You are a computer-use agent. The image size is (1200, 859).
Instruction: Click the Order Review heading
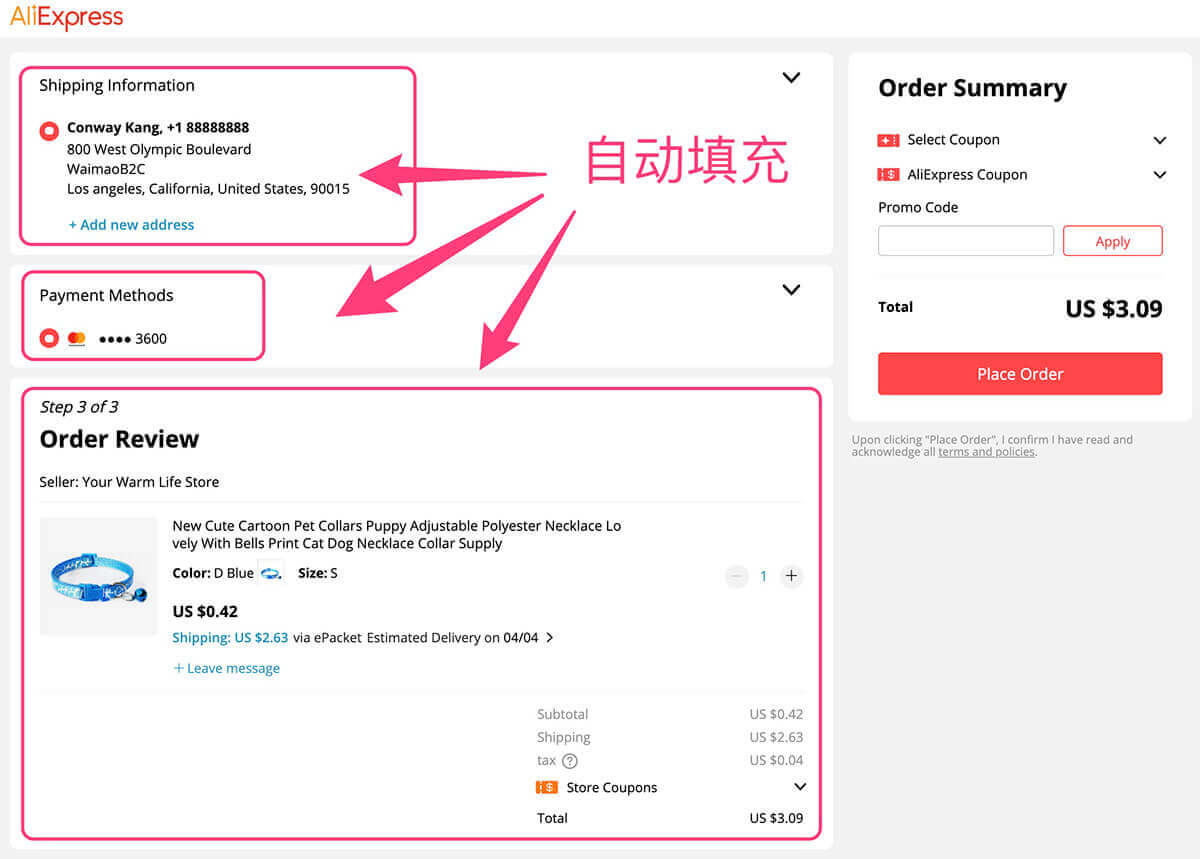point(119,439)
